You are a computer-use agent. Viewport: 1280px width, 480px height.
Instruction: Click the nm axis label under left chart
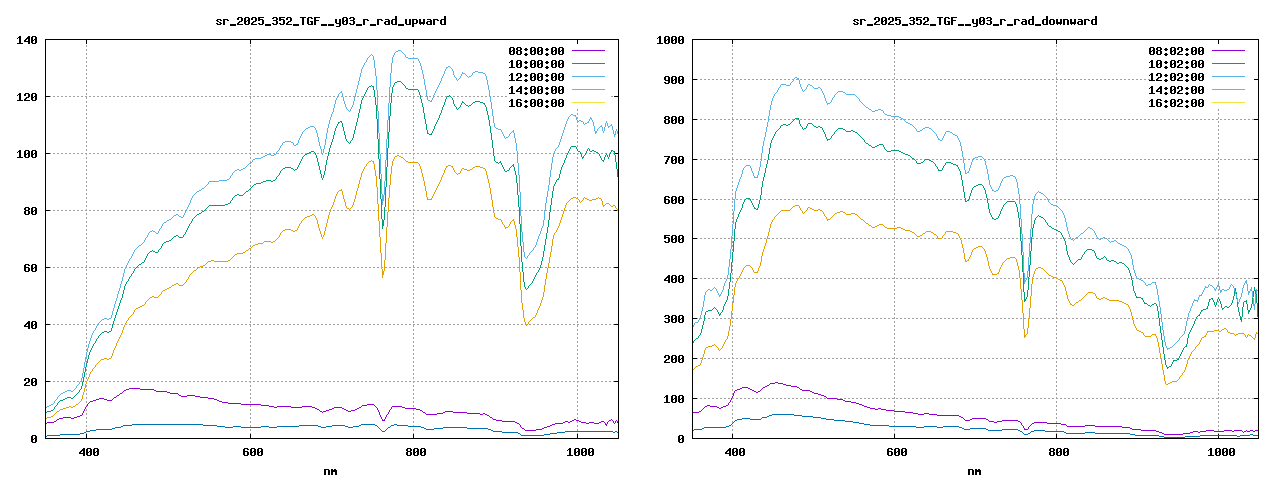coord(331,470)
